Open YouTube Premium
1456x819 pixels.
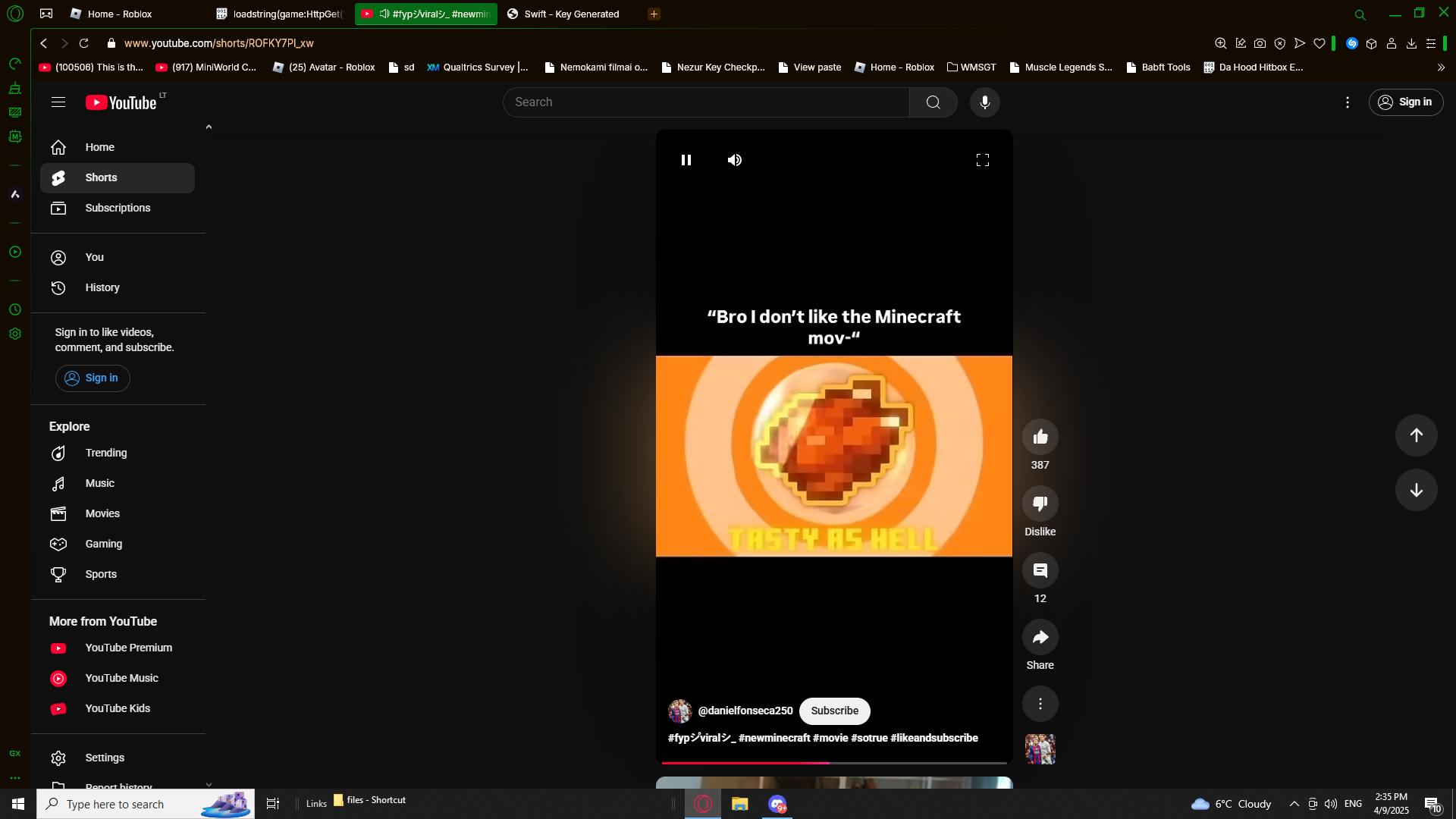(118, 648)
